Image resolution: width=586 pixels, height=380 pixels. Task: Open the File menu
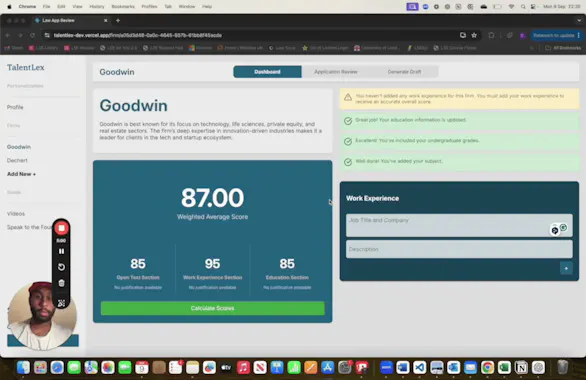tap(46, 6)
